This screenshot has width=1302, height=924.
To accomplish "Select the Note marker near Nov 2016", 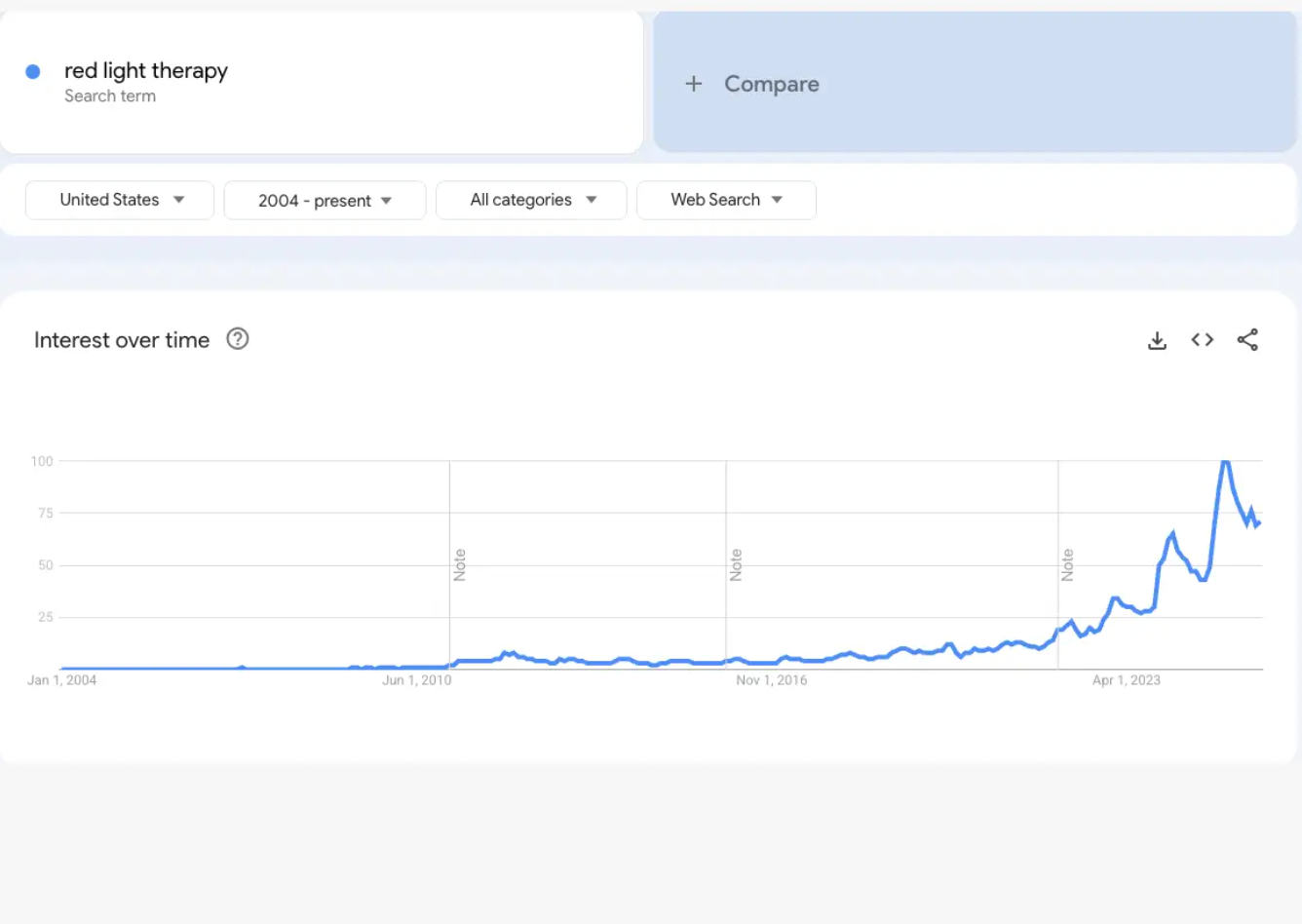I will [736, 565].
